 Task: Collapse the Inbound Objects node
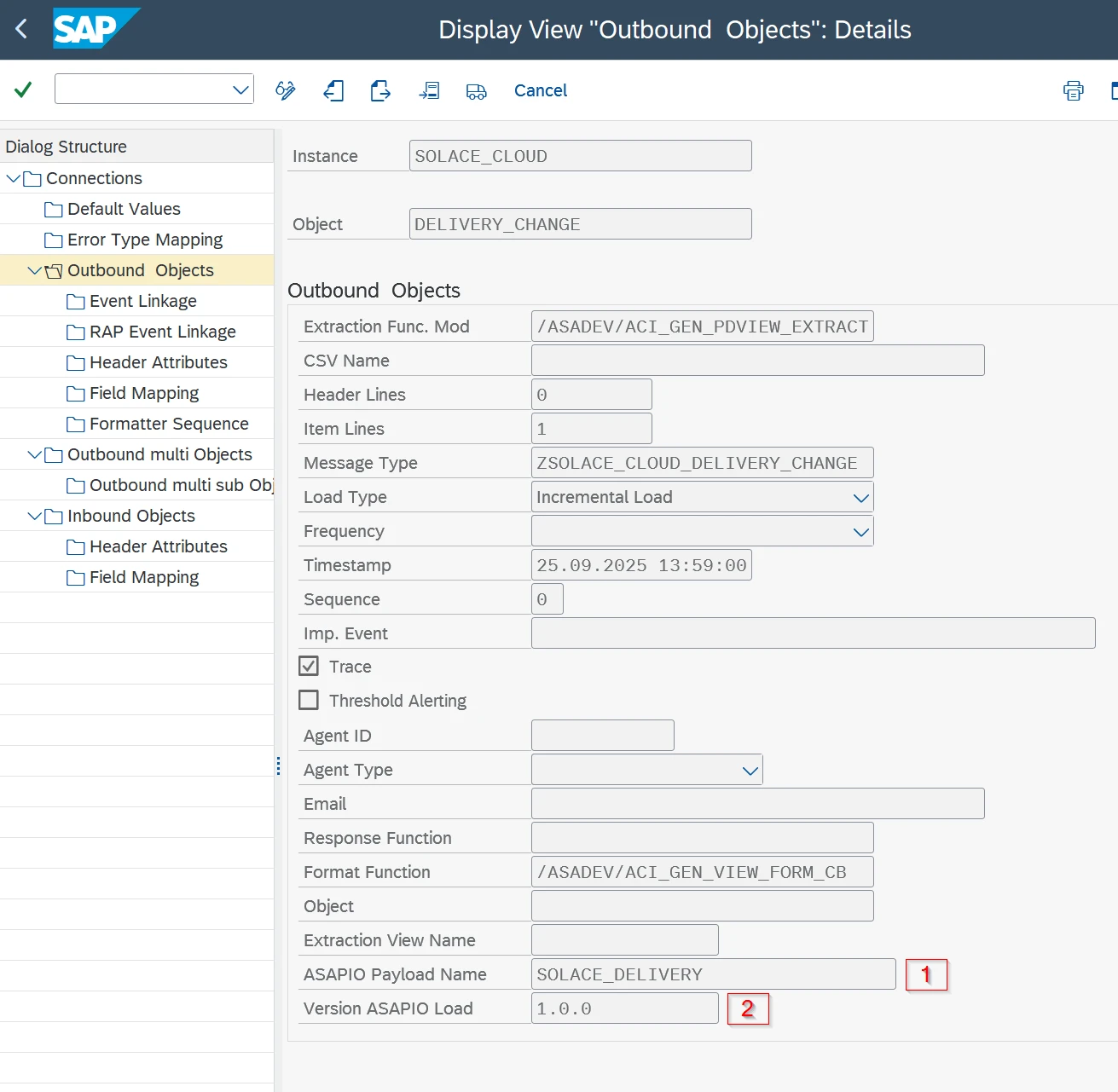(x=34, y=516)
